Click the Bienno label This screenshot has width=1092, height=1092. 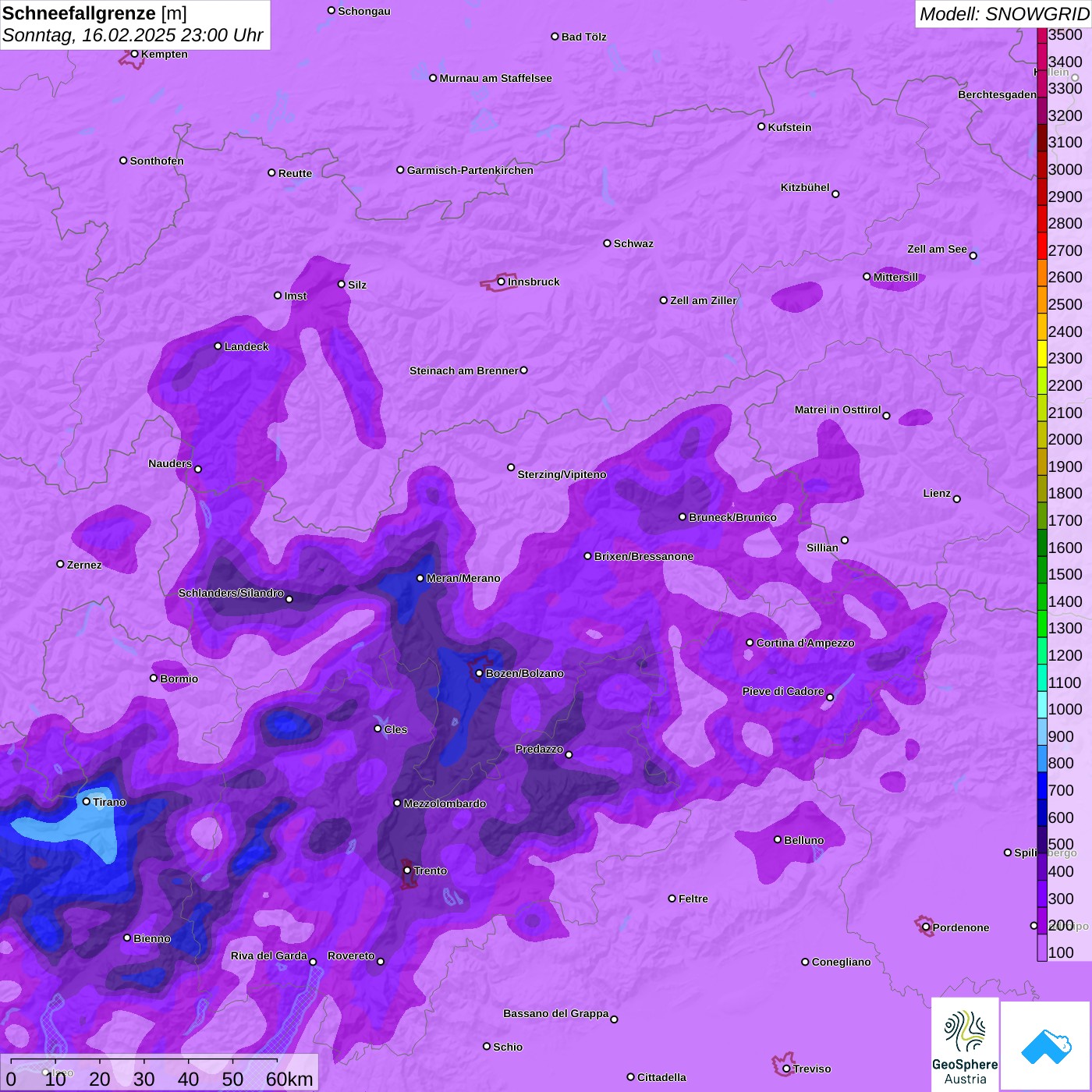pos(151,938)
